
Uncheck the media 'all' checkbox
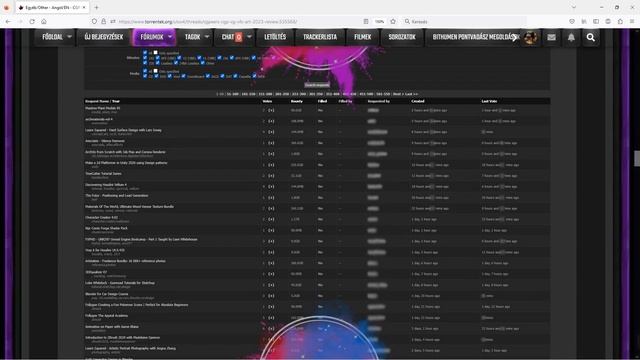tap(145, 71)
